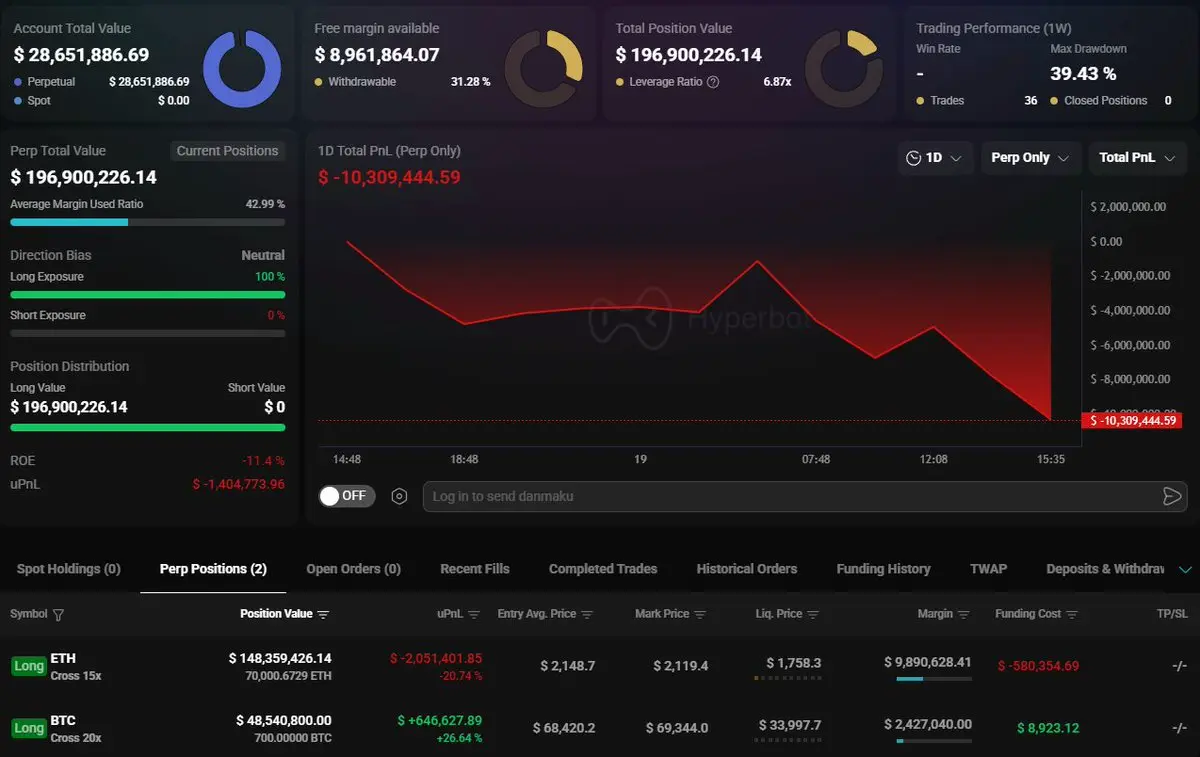This screenshot has height=757, width=1200.
Task: Click the clock icon in 1D selector
Action: [x=913, y=158]
